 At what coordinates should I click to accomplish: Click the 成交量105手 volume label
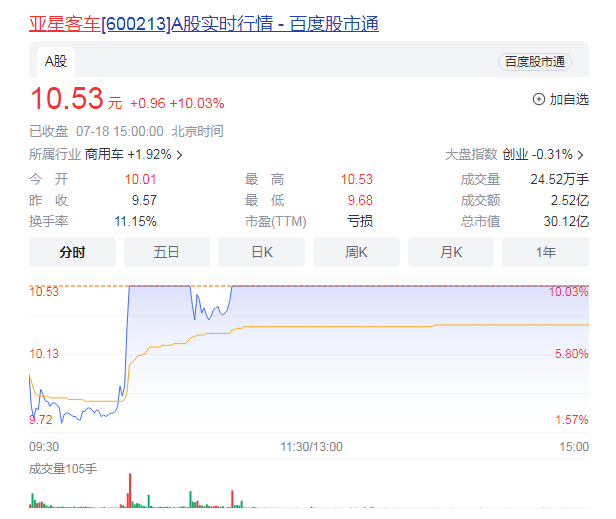pyautogui.click(x=63, y=468)
